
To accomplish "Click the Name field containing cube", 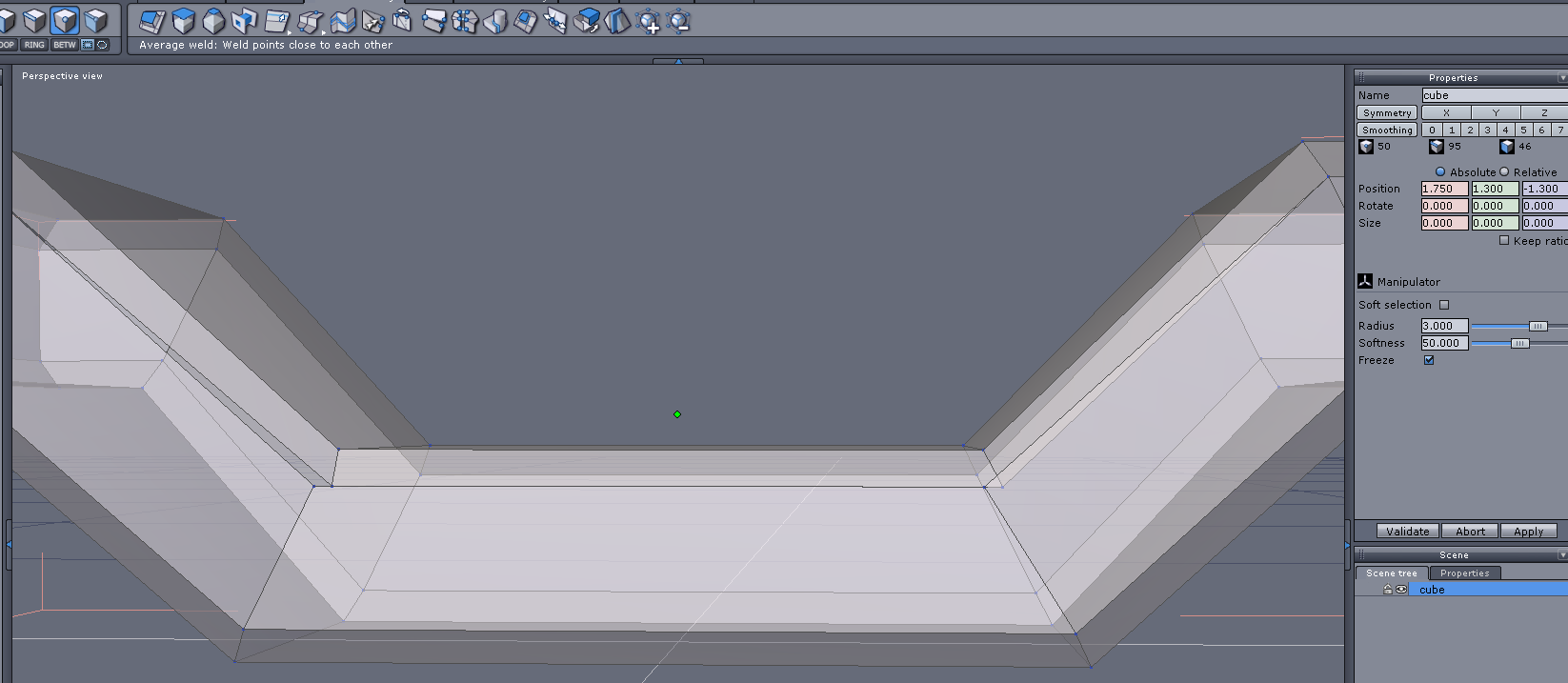I will coord(1495,95).
